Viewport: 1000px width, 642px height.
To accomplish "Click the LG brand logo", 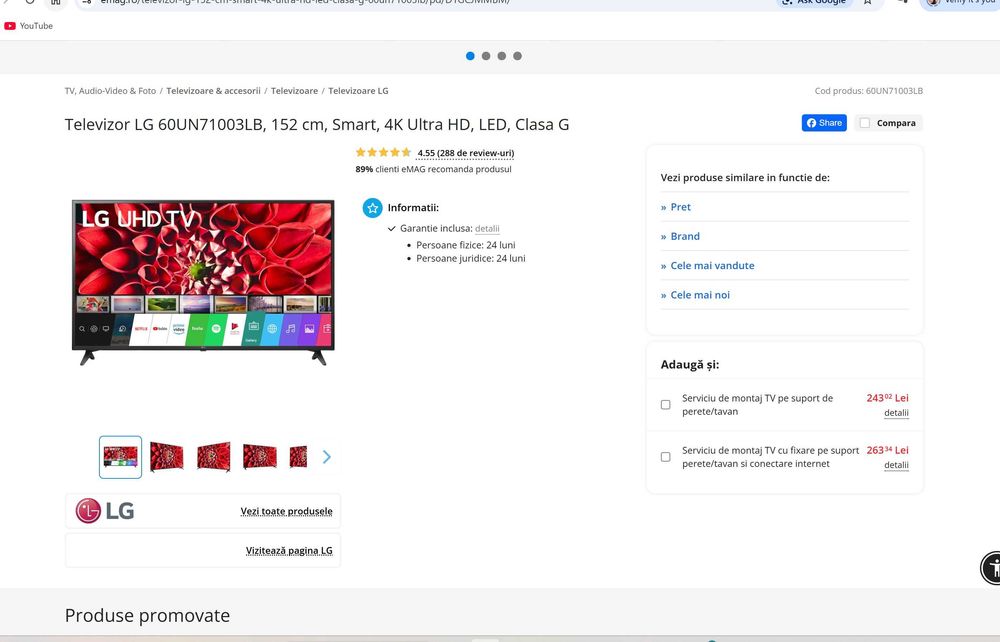I will (105, 511).
